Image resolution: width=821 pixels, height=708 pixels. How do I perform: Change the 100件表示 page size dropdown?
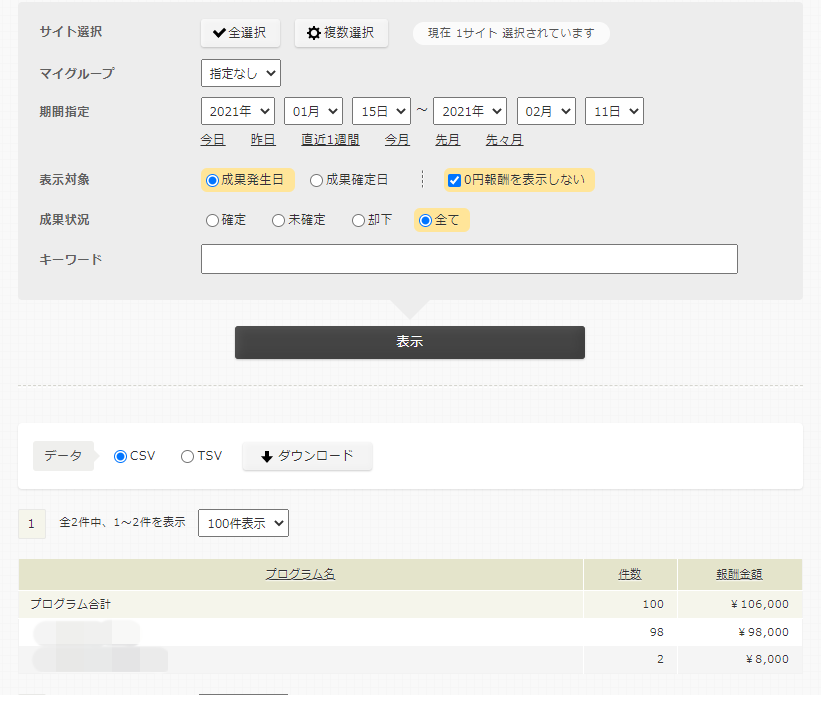pos(243,523)
